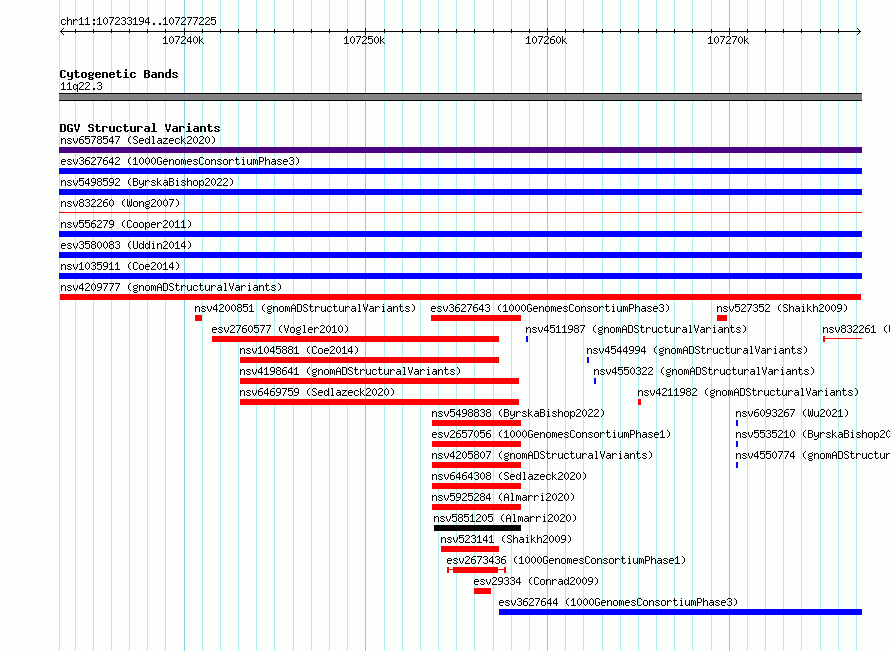Click esv2673436 variant label
Viewport: 890px width, 651px height.
click(566, 560)
